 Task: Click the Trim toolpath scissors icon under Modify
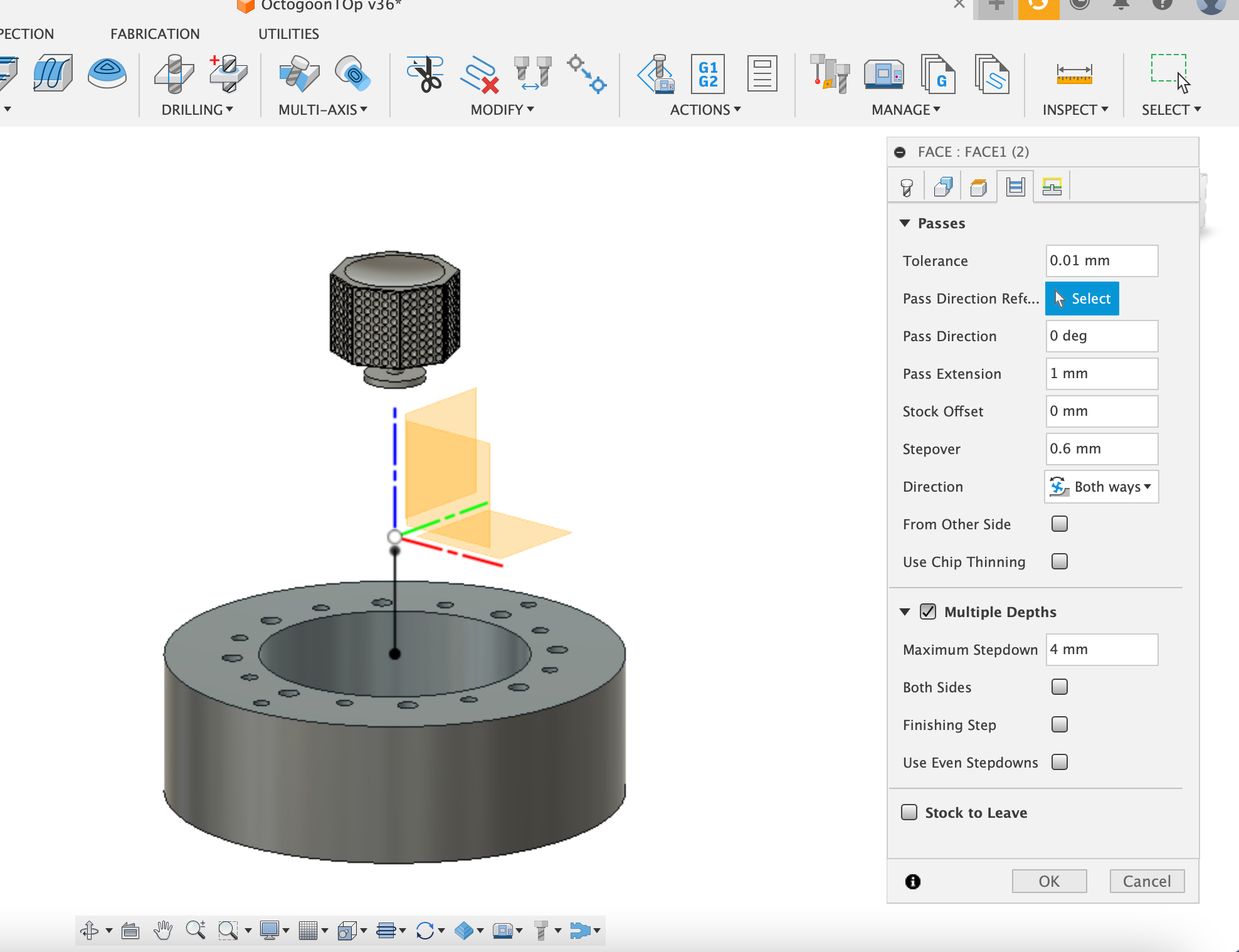pos(426,74)
